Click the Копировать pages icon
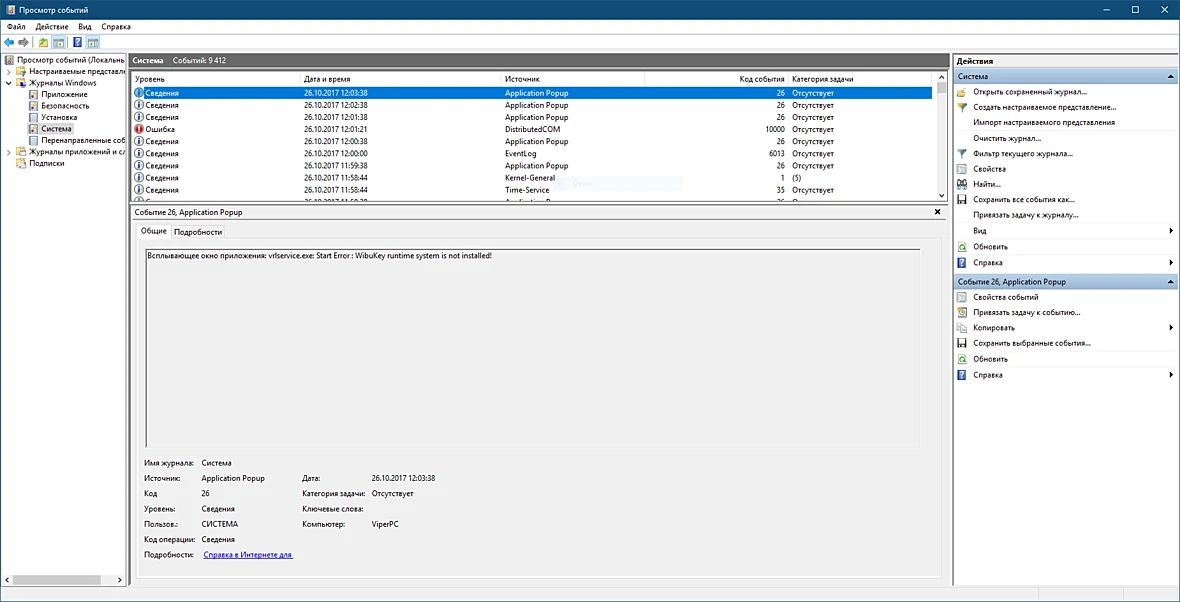 962,328
